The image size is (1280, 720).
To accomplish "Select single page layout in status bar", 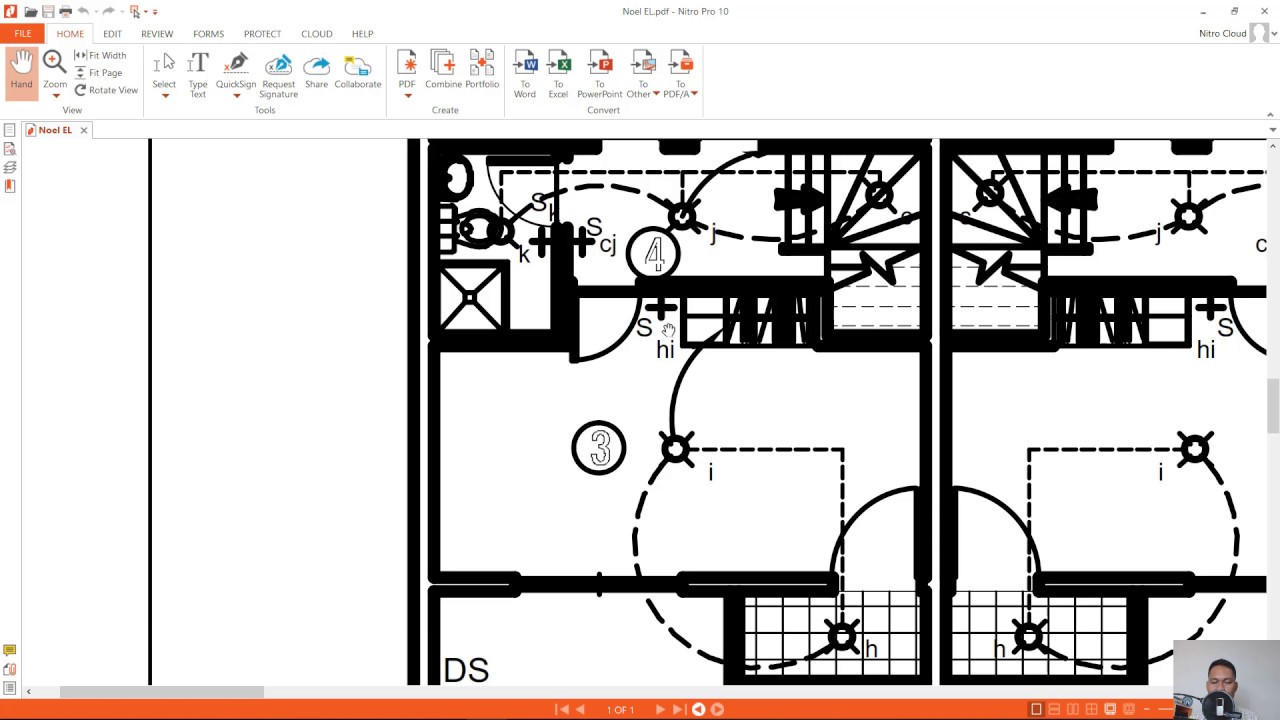I will (1036, 709).
